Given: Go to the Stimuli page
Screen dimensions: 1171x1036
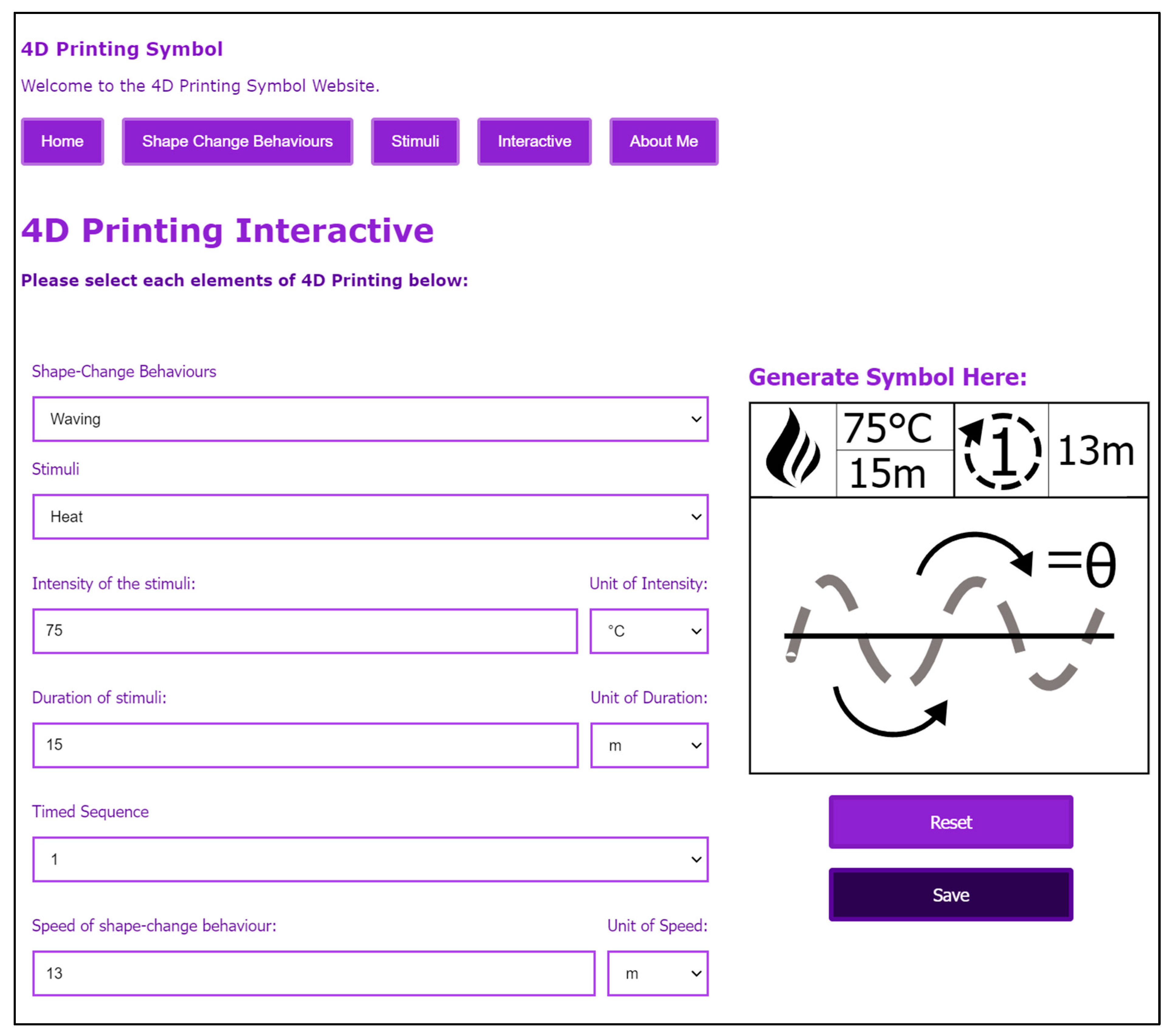Looking at the screenshot, I should [x=415, y=141].
